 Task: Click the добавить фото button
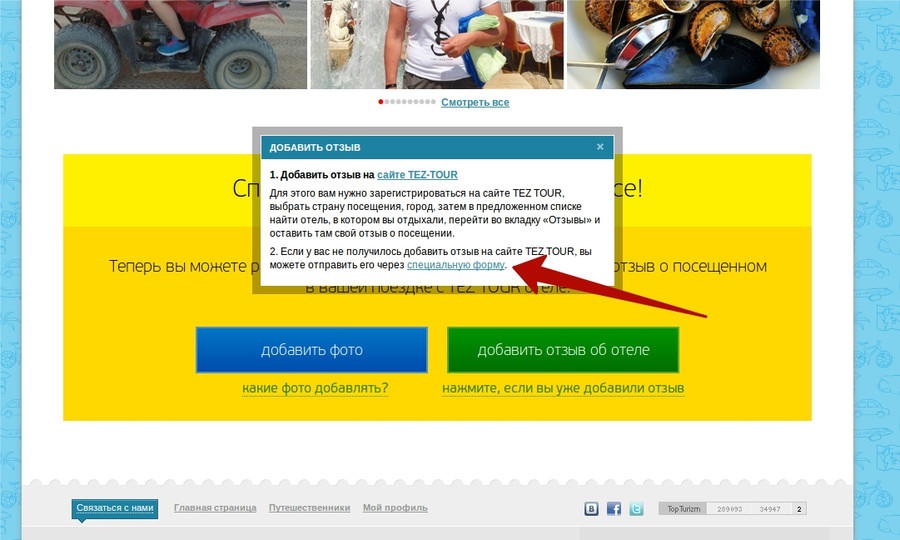(x=312, y=350)
